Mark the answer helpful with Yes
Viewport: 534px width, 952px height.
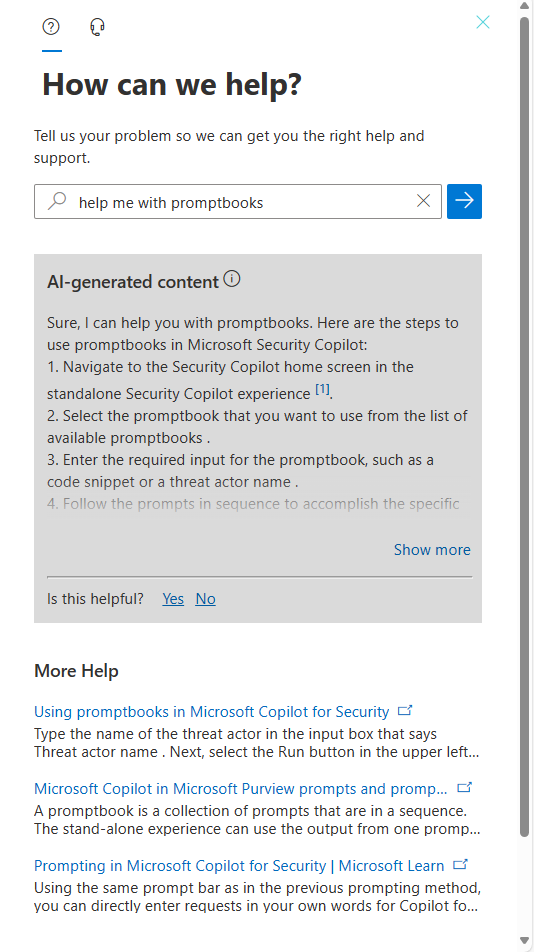(173, 599)
